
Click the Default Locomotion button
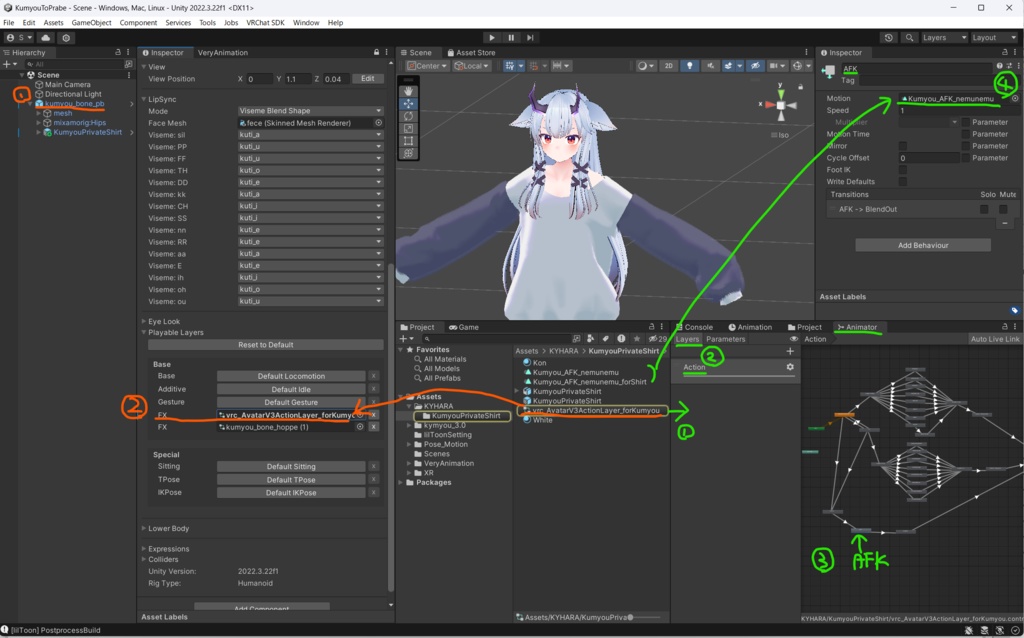[291, 376]
